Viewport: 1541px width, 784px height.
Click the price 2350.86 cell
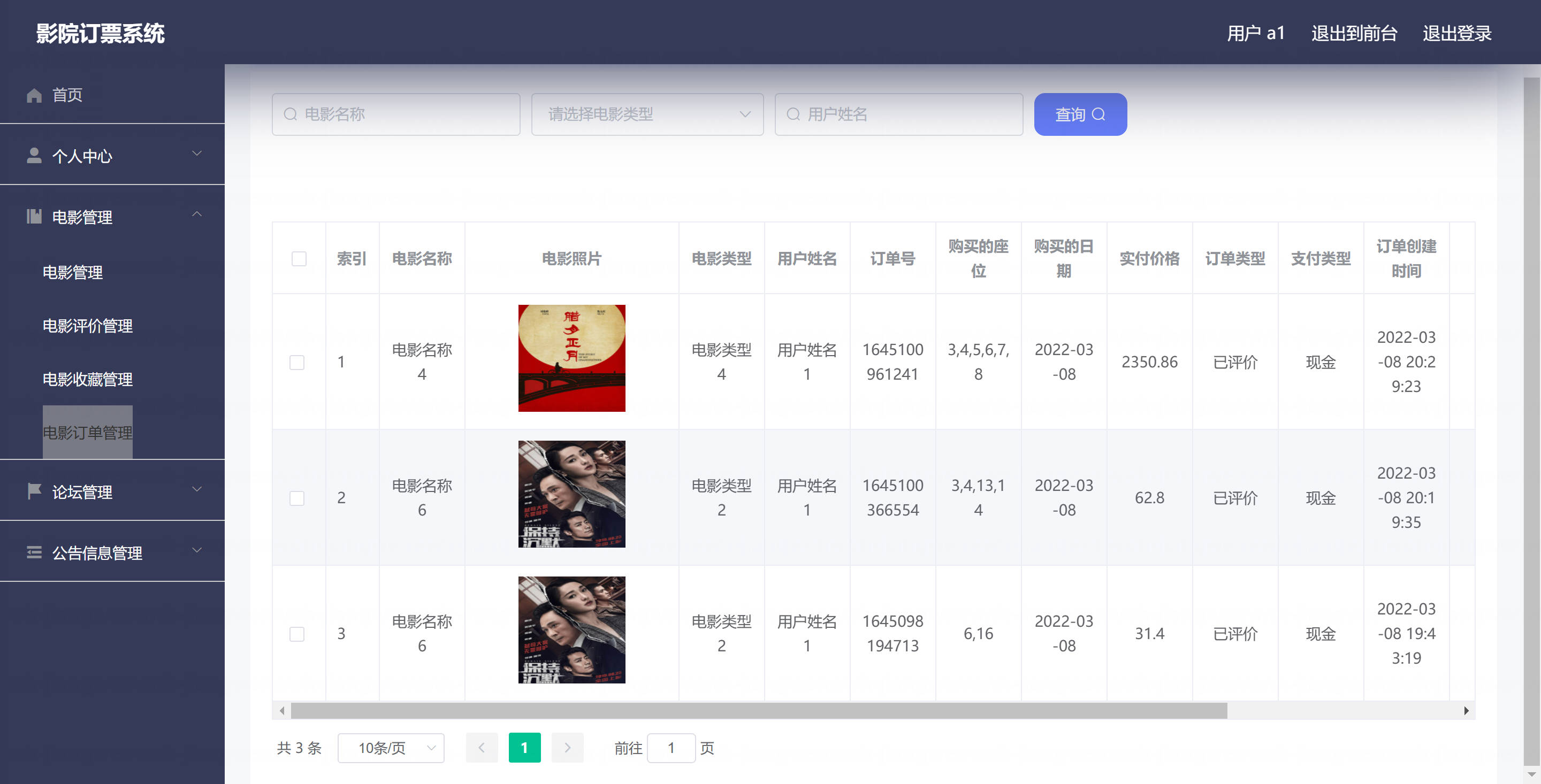click(x=1149, y=362)
